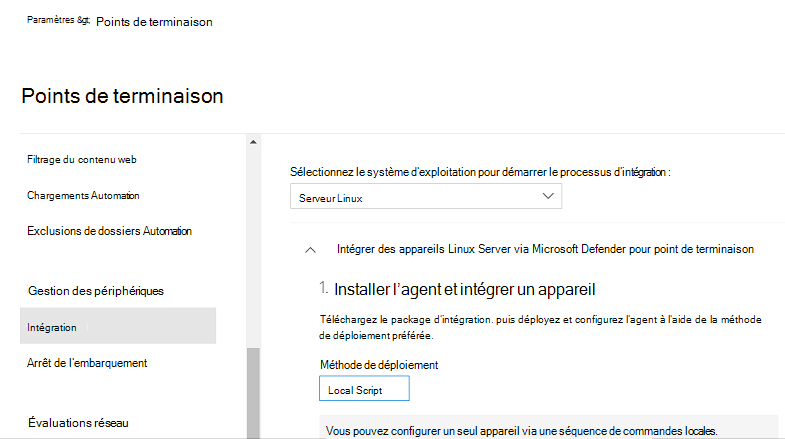Open Filtrage du contenu web settings

pyautogui.click(x=82, y=160)
